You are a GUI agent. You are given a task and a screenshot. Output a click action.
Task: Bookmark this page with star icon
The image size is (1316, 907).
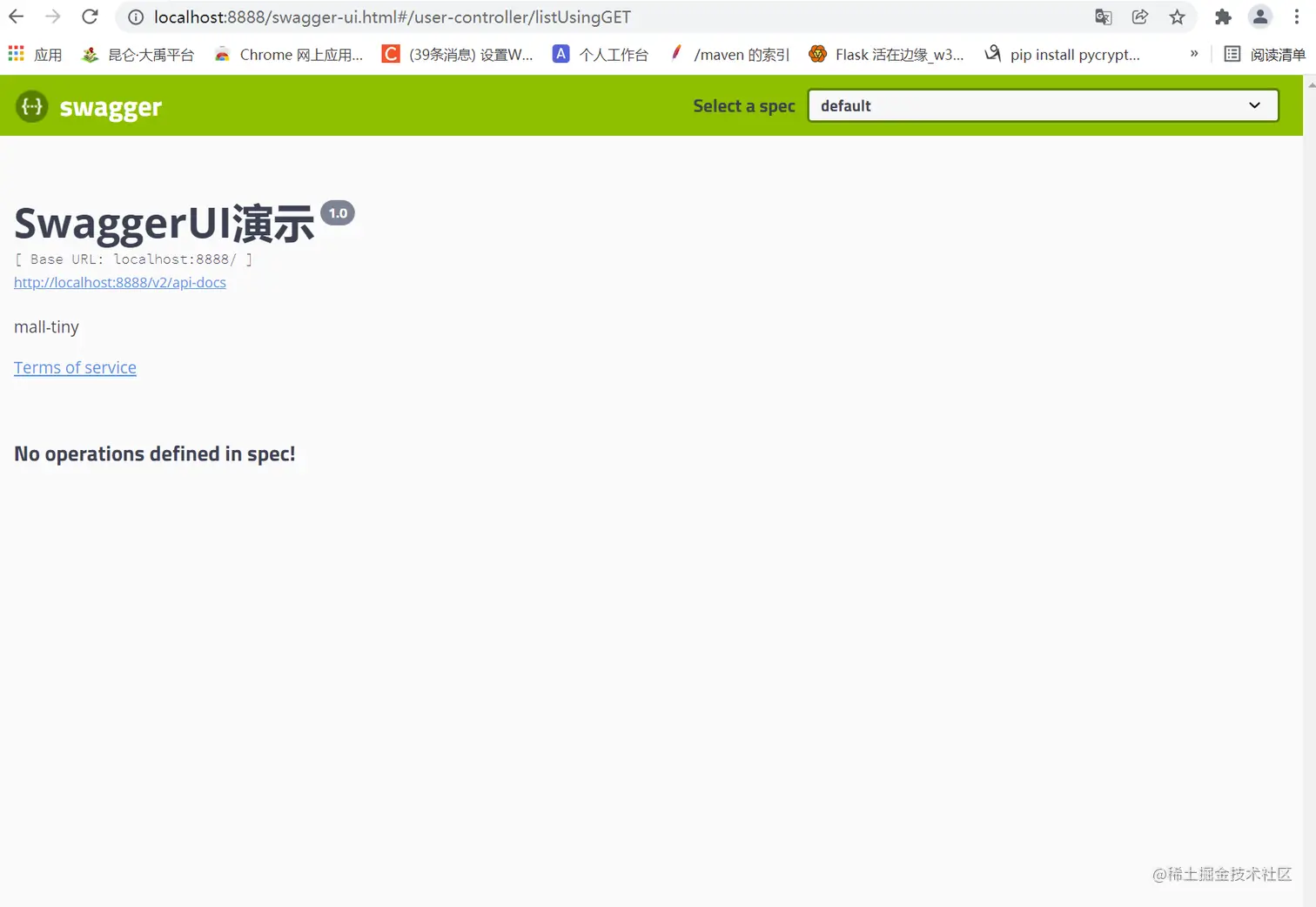tap(1178, 17)
